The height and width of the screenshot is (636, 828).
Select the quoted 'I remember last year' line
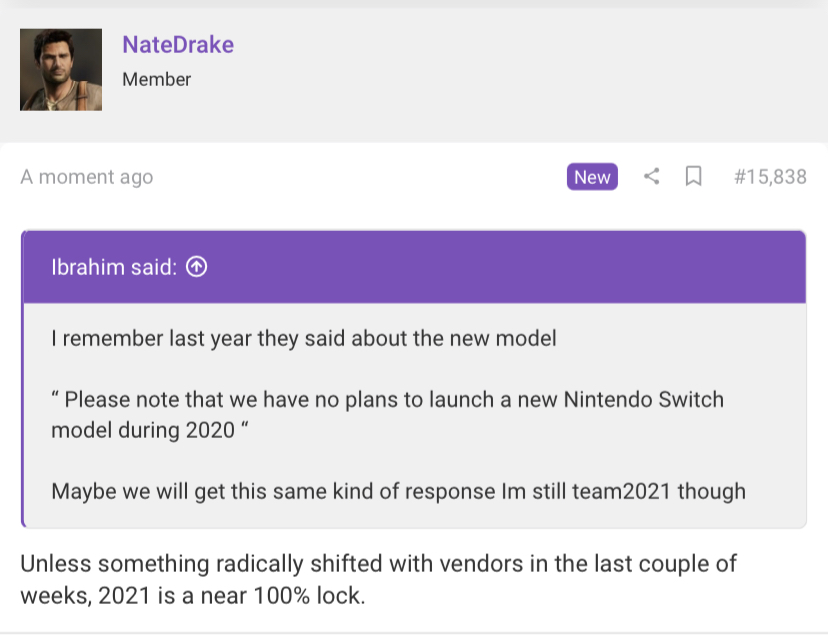tap(304, 339)
